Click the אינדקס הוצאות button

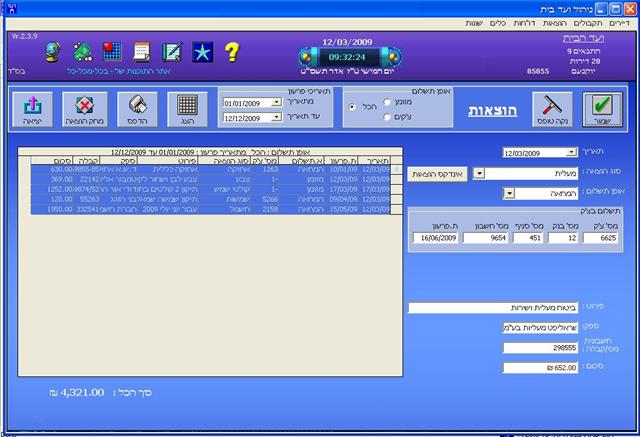(437, 174)
